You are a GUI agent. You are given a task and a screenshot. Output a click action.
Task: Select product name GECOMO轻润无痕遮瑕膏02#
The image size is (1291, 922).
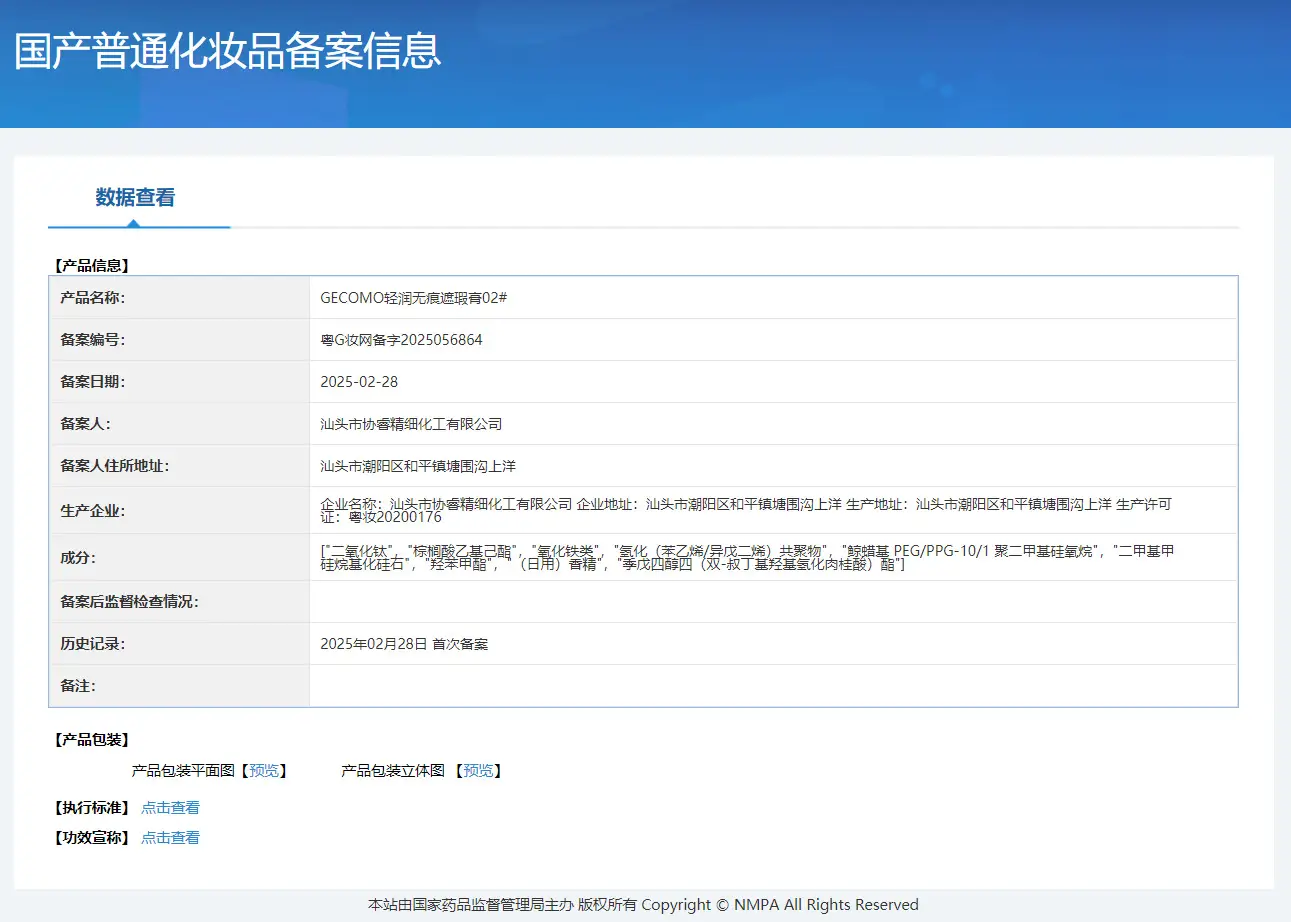pos(414,298)
